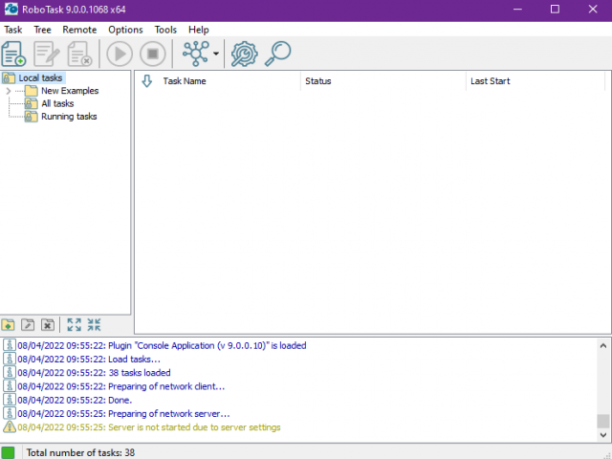612x459 pixels.
Task: Select 'Preparing of network client...' log entry
Action: tap(121, 386)
